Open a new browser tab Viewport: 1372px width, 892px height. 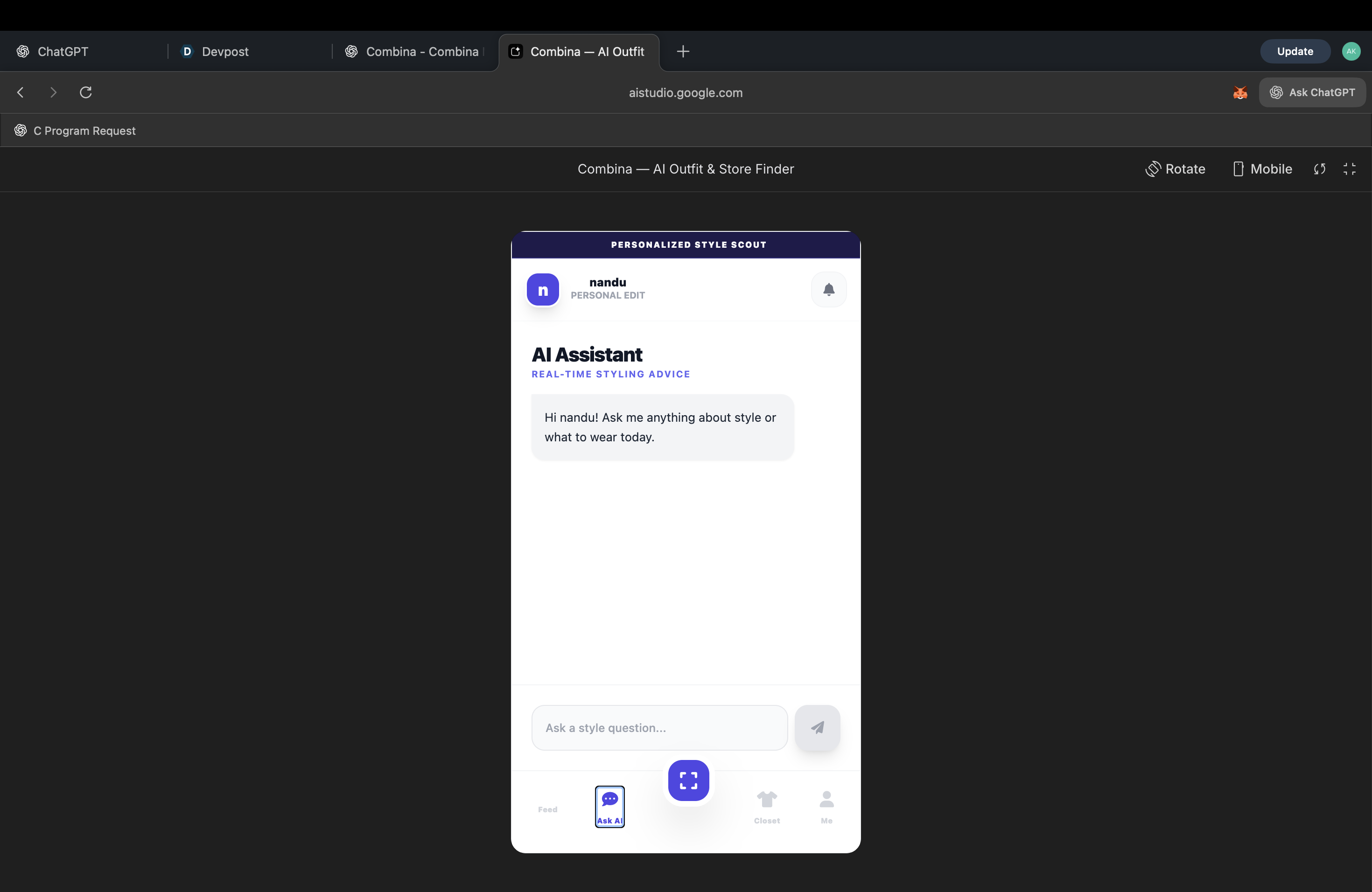tap(683, 51)
